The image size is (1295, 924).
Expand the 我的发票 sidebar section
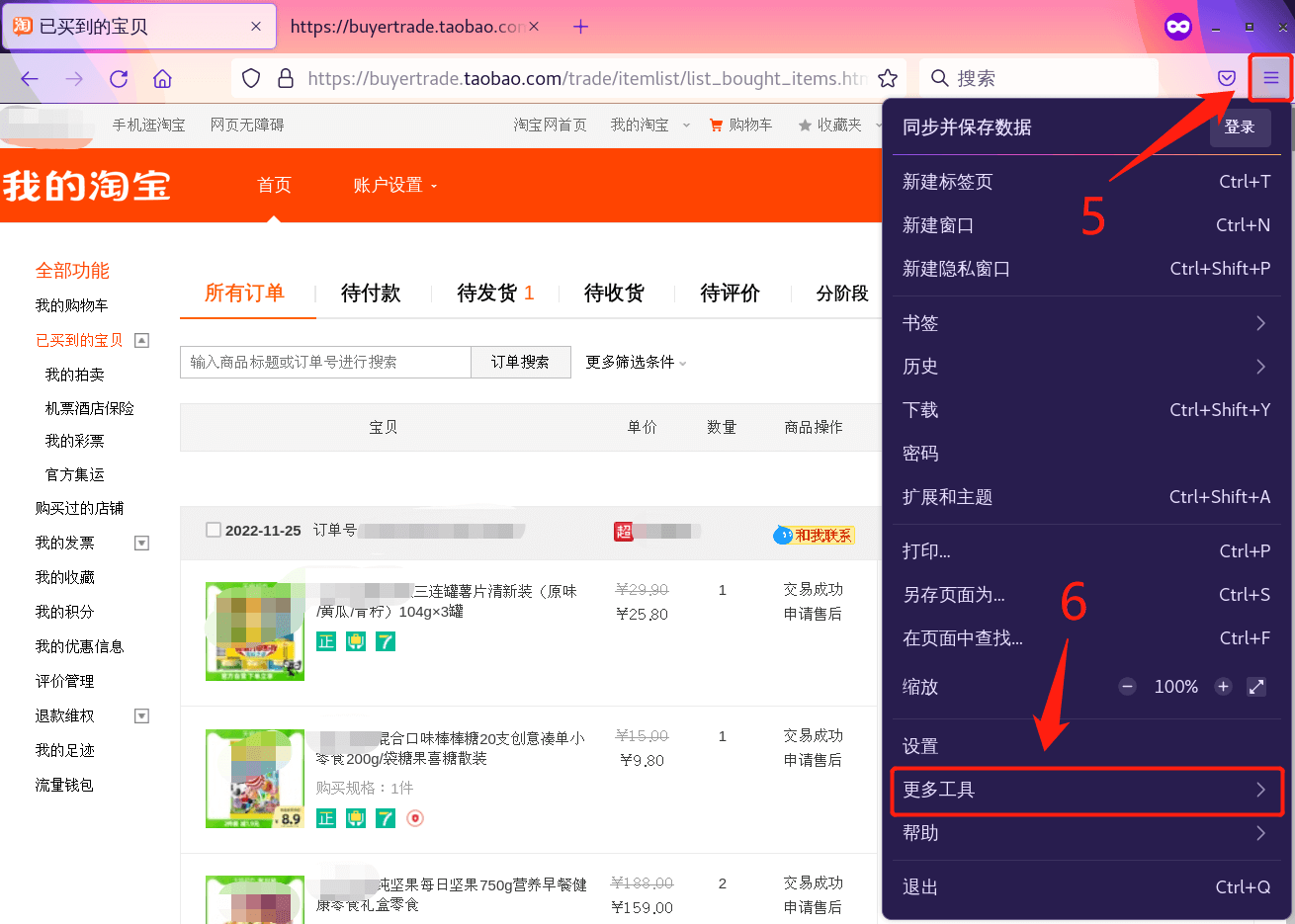pyautogui.click(x=141, y=543)
